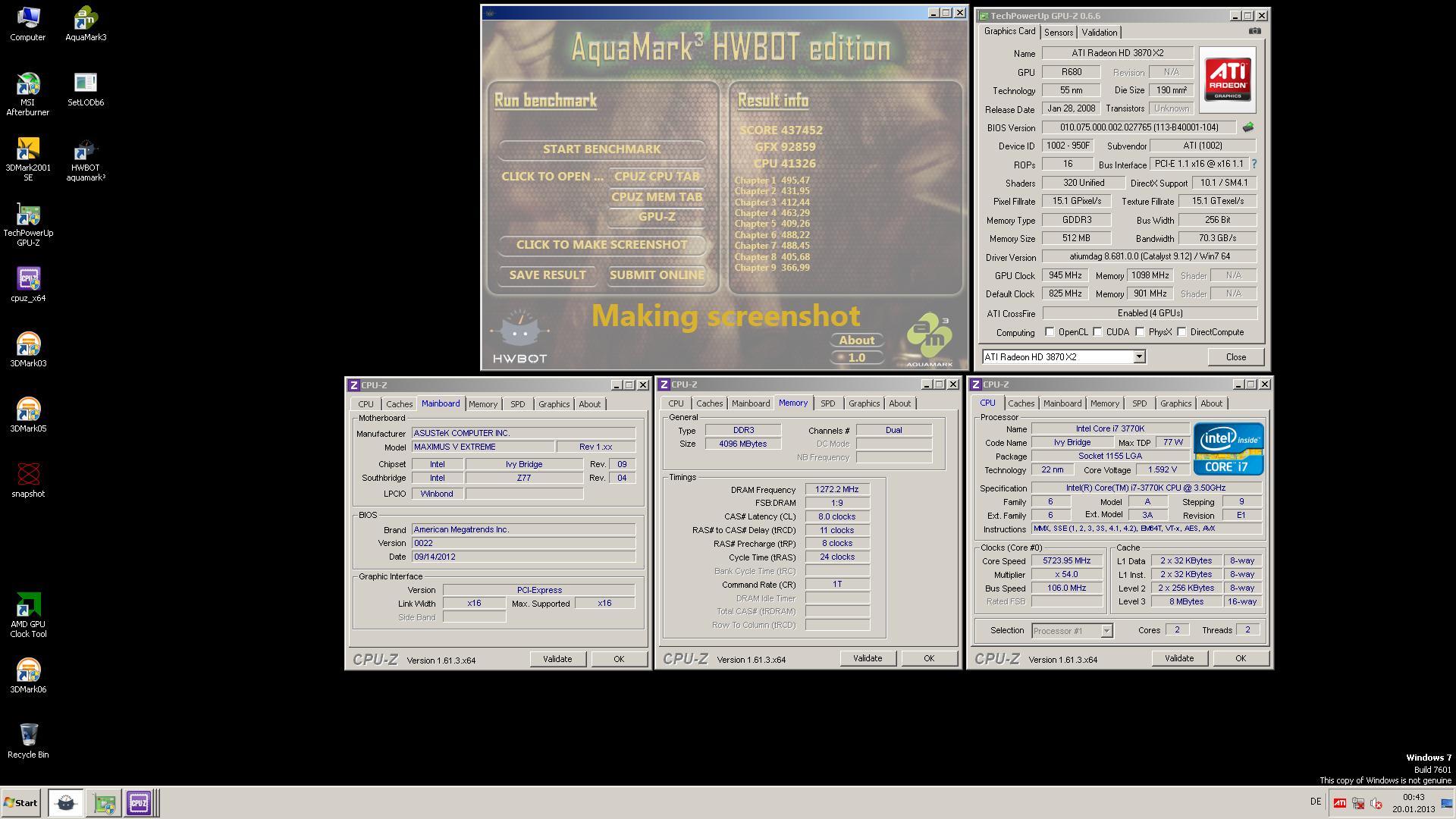This screenshot has height=819, width=1456.
Task: Open Caches tab in Mainboard CPU-Z window
Action: tap(399, 404)
